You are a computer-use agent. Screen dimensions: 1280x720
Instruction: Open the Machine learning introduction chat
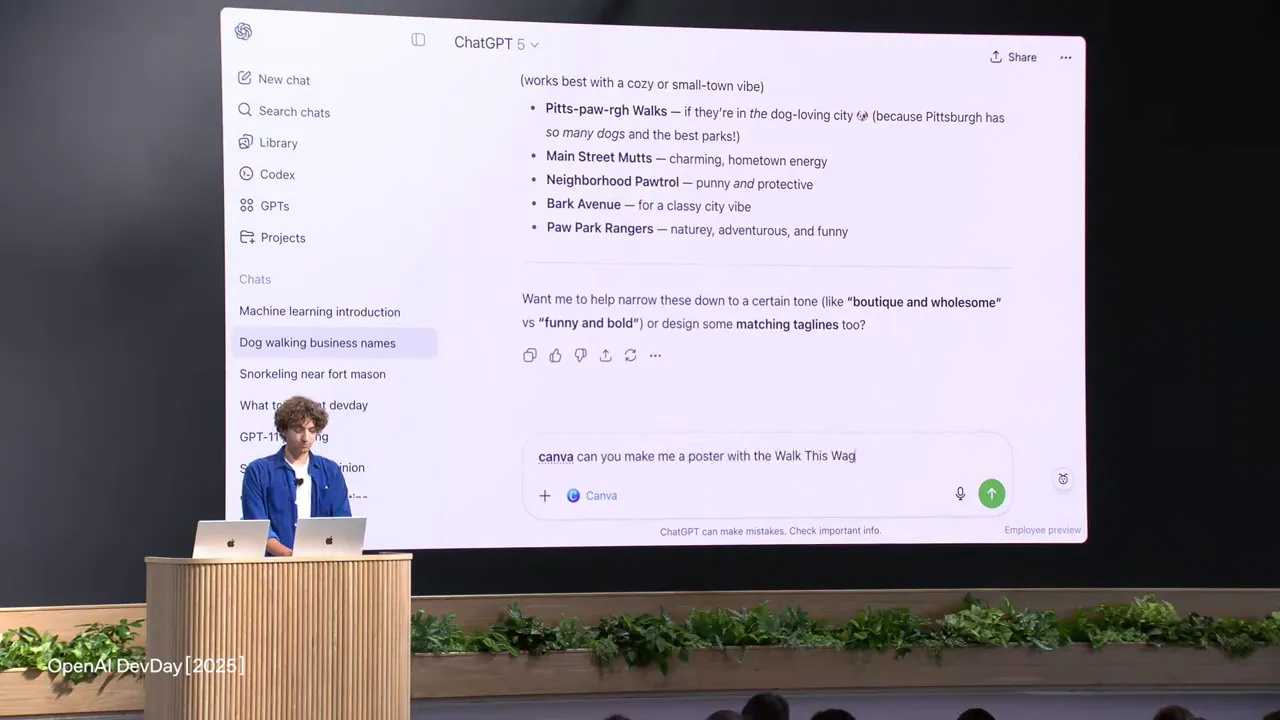tap(319, 312)
